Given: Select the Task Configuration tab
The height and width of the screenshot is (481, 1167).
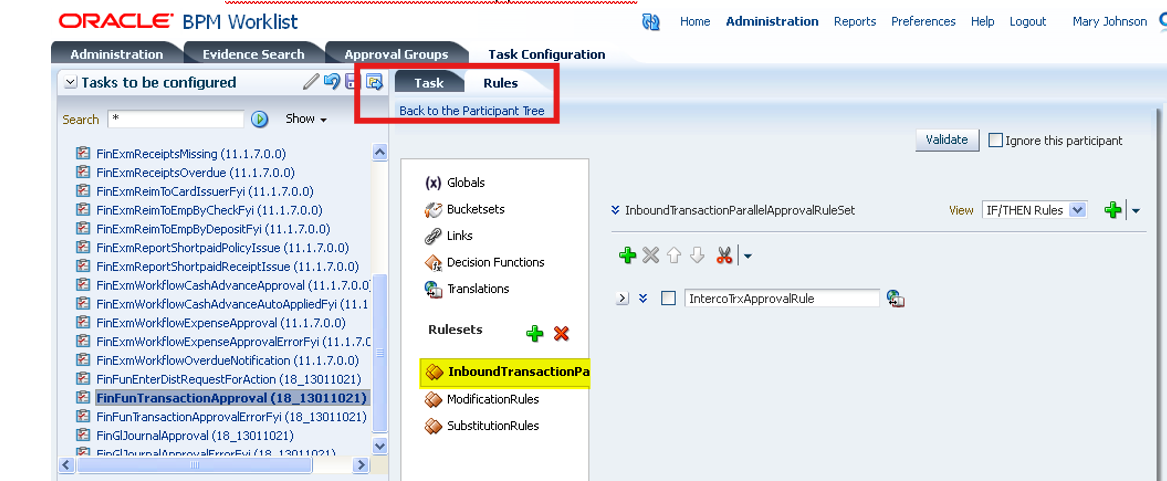Looking at the screenshot, I should [x=546, y=54].
